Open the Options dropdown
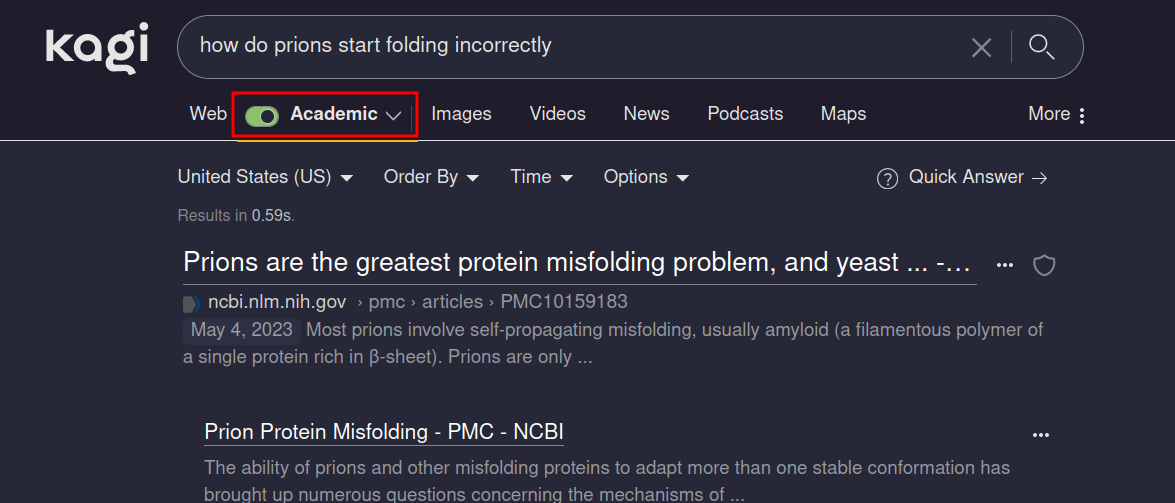This screenshot has height=503, width=1175. (x=646, y=177)
